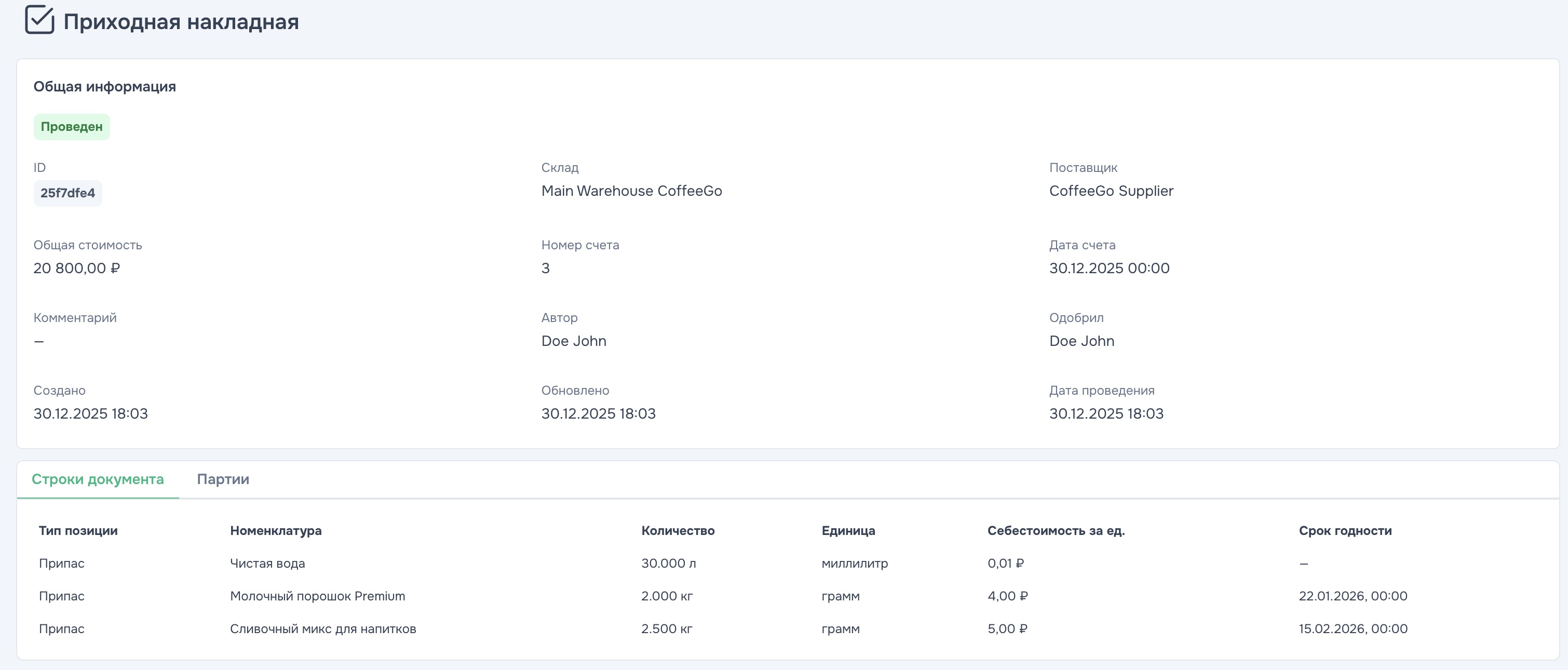Click the Себестоимость за ед. column header
This screenshot has width=1568, height=670.
(1056, 530)
